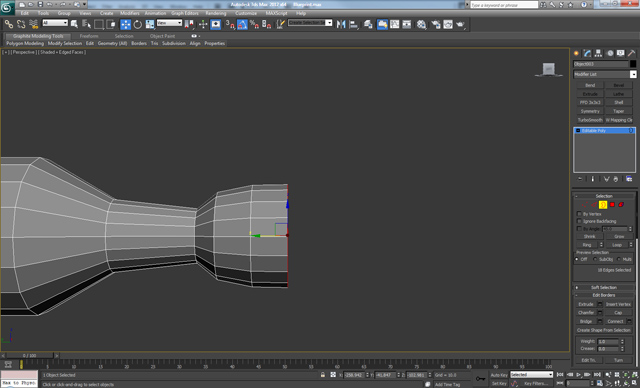Click the Shrink selection button

[x=589, y=237]
